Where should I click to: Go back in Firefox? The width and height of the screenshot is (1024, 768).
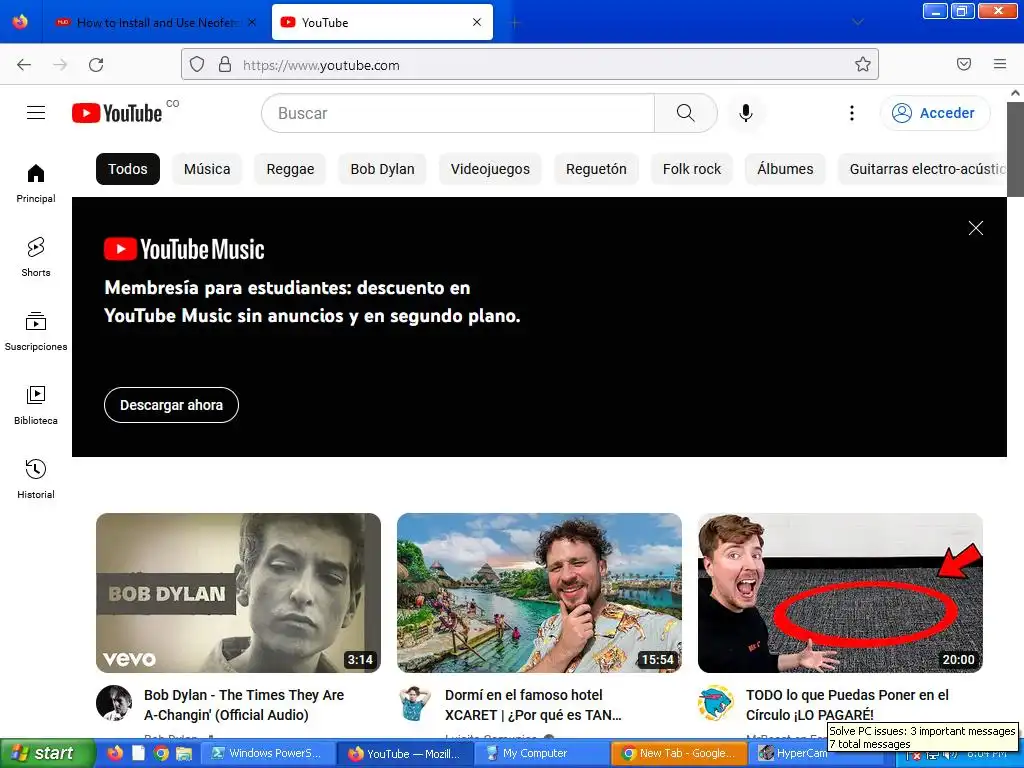(24, 65)
